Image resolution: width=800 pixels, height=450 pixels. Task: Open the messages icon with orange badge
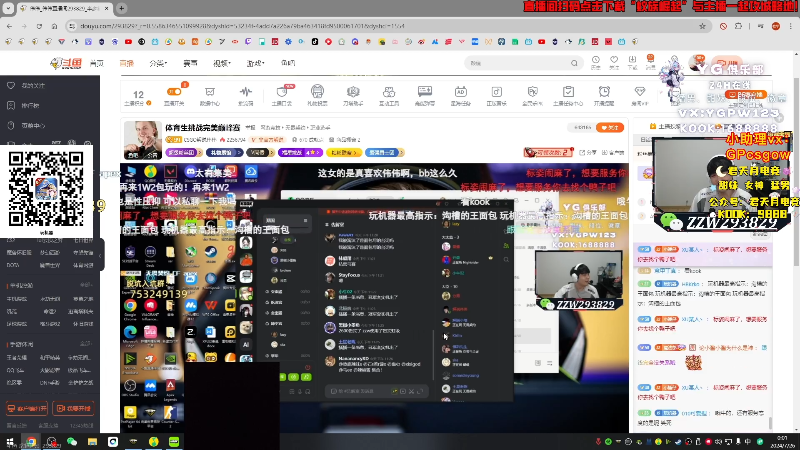pyautogui.click(x=651, y=62)
